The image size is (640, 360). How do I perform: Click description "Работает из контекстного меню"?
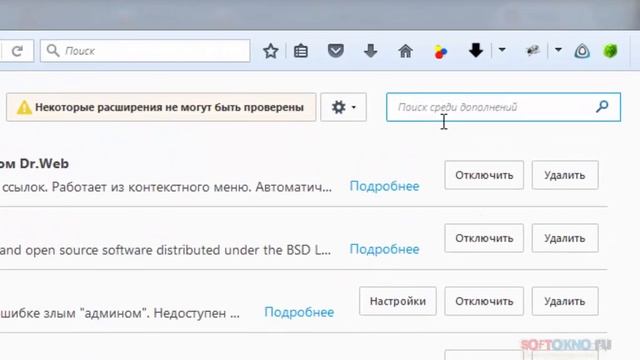click(151, 187)
